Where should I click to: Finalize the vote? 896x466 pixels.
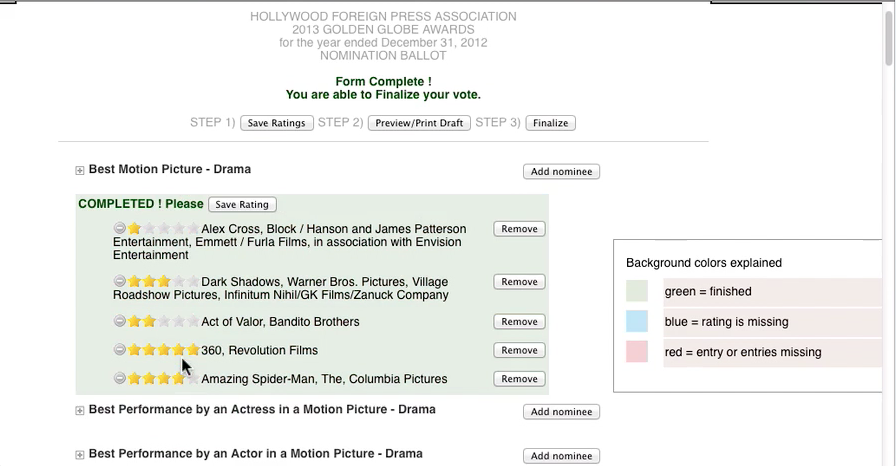point(550,123)
